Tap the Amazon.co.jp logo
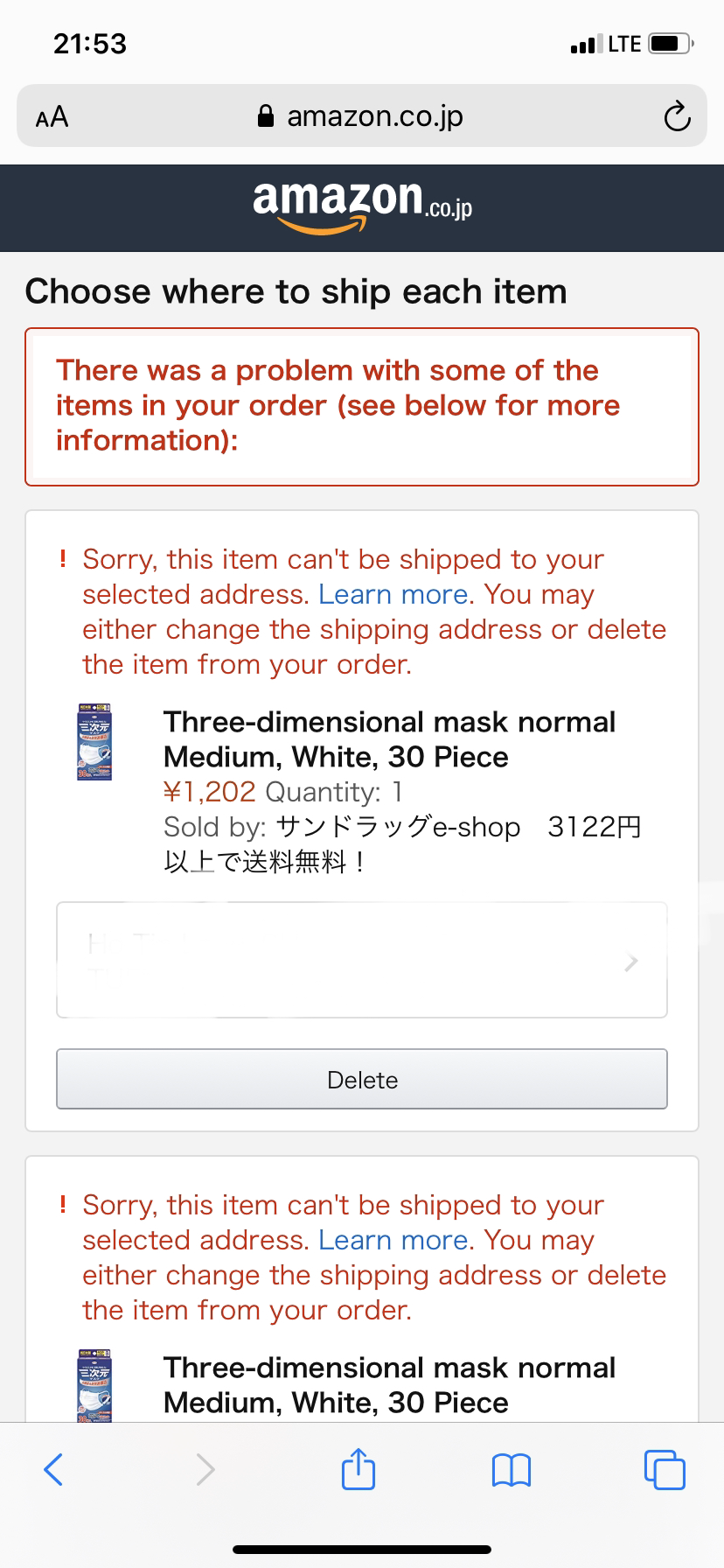 (362, 206)
